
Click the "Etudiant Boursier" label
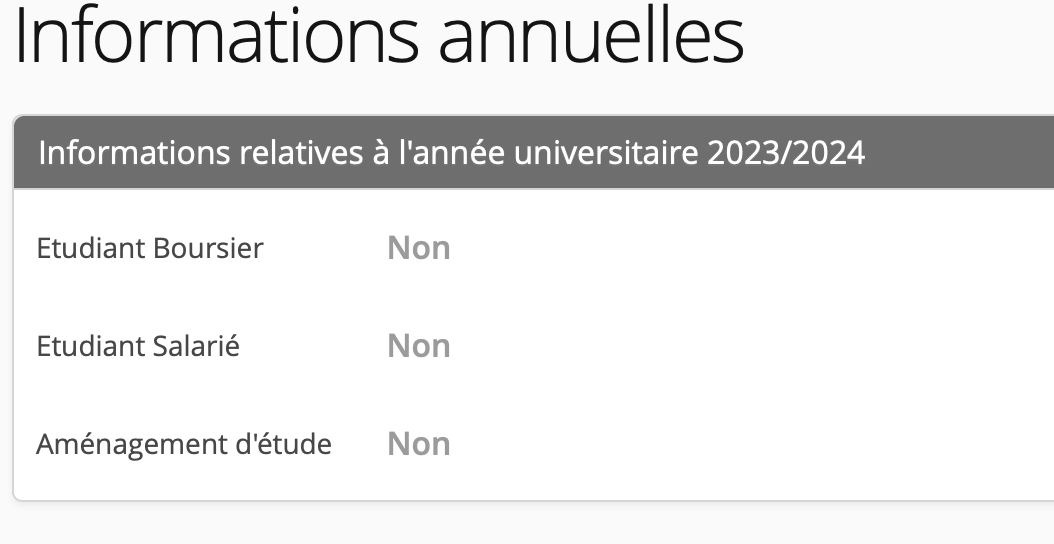(x=150, y=248)
